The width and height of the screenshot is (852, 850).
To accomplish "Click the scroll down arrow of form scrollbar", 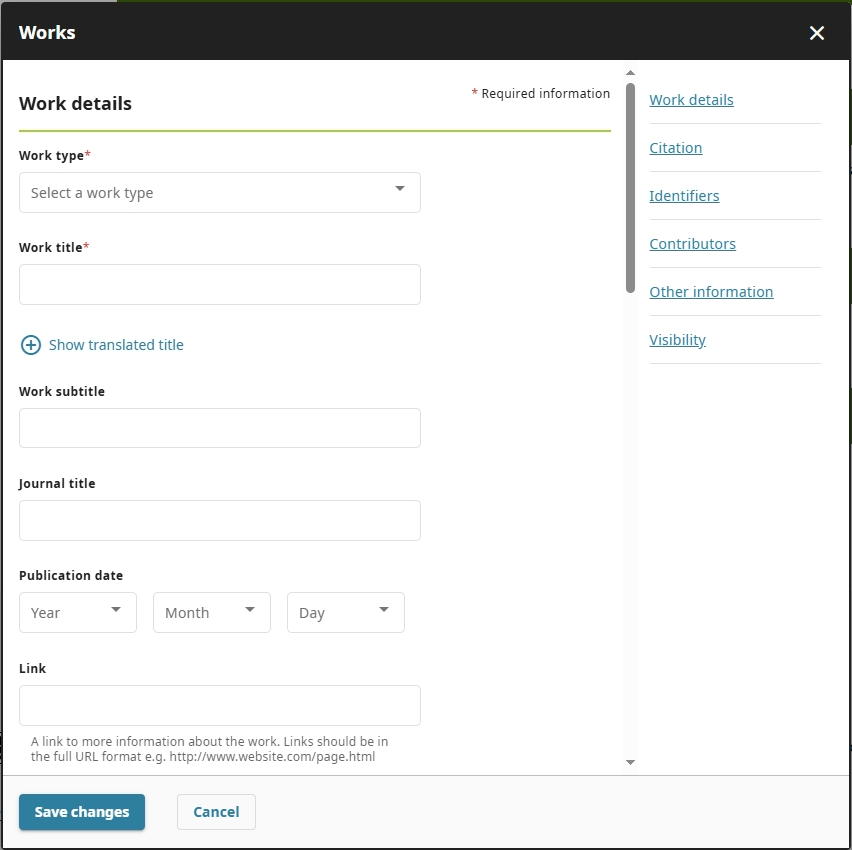I will (x=630, y=762).
